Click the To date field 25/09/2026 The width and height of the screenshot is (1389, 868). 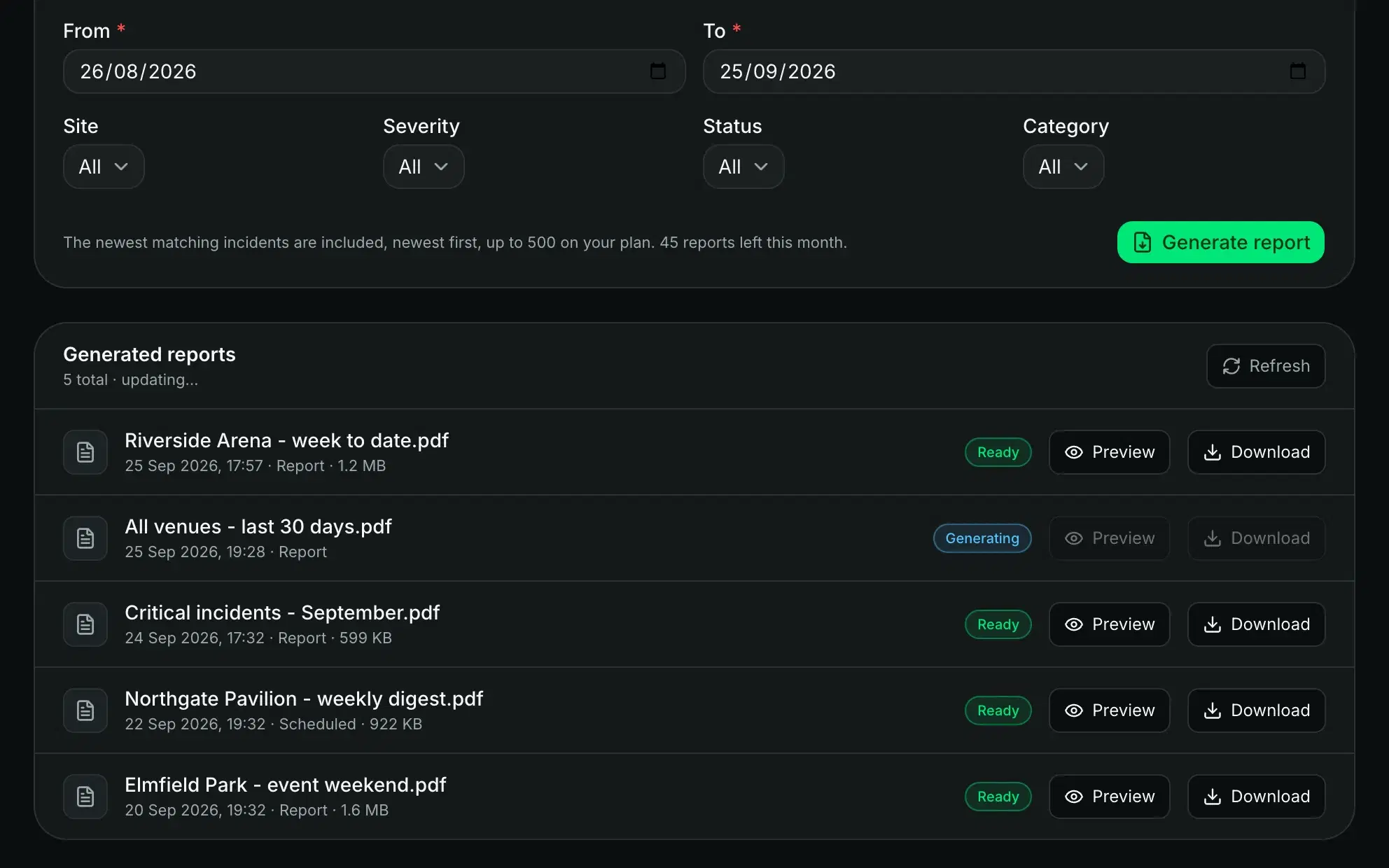coord(1014,71)
